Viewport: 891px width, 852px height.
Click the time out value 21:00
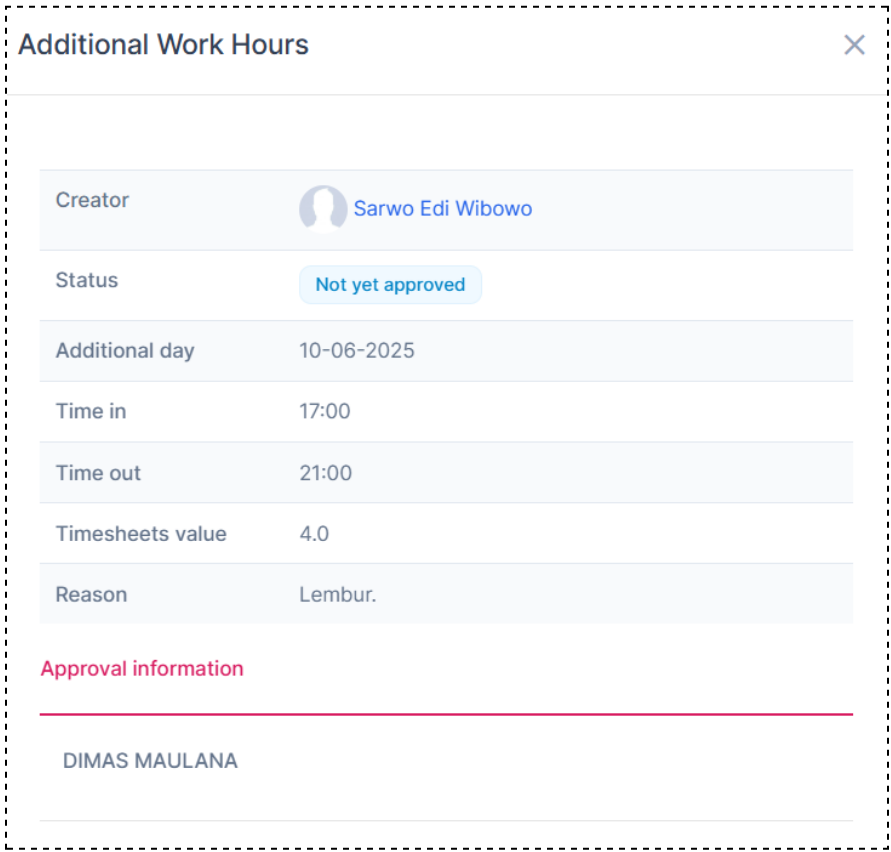point(326,473)
